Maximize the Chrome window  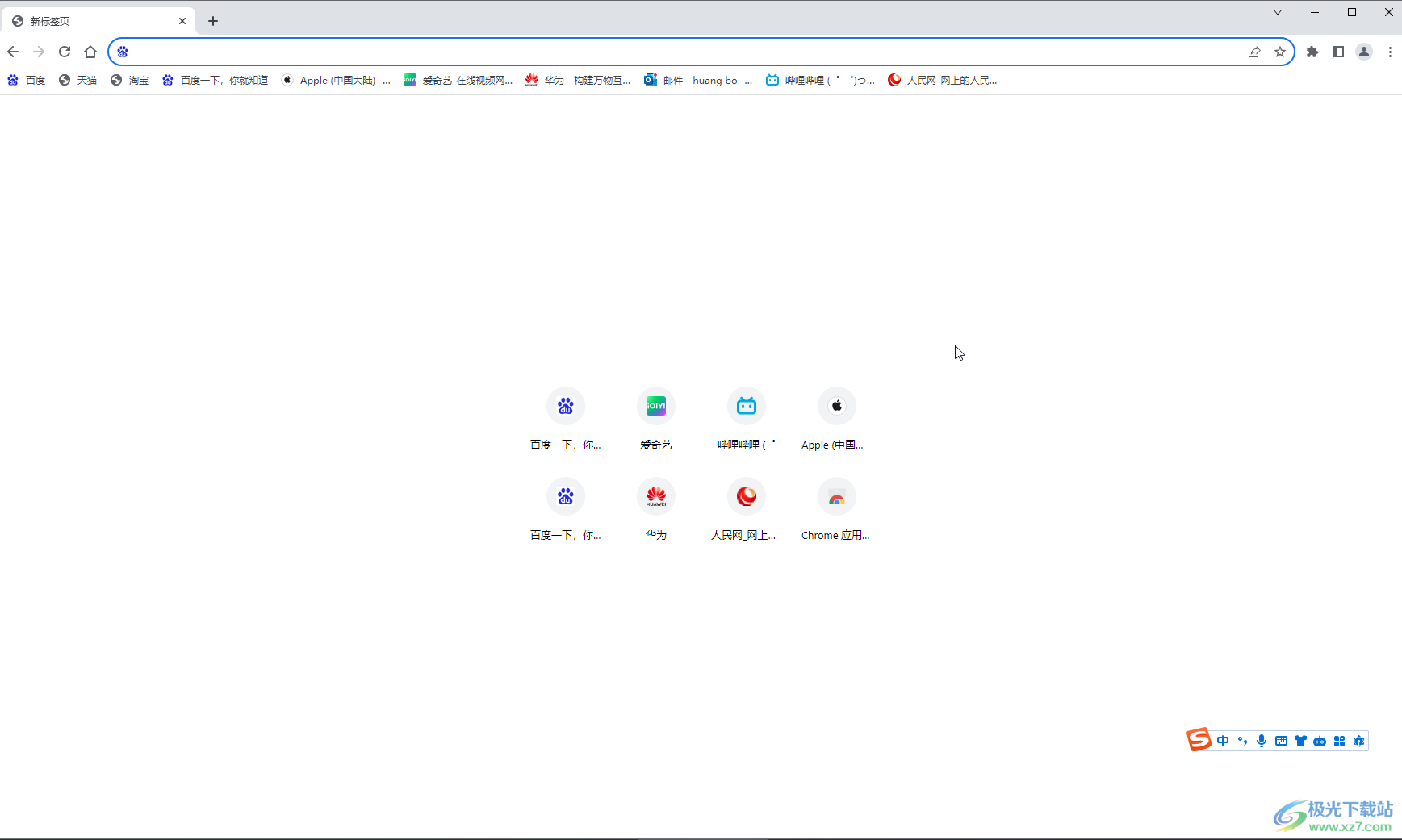pyautogui.click(x=1352, y=12)
